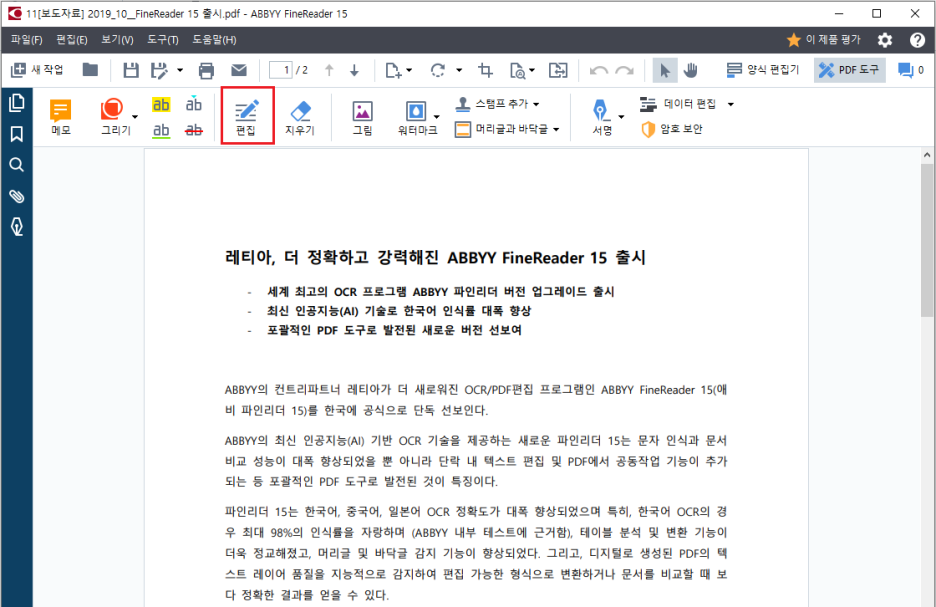Select the Eraser (지우기) tool
Image resolution: width=936 pixels, height=607 pixels.
tap(300, 118)
